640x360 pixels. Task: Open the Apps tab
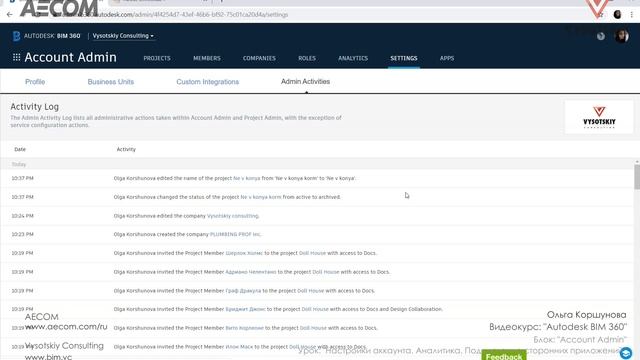pos(447,58)
